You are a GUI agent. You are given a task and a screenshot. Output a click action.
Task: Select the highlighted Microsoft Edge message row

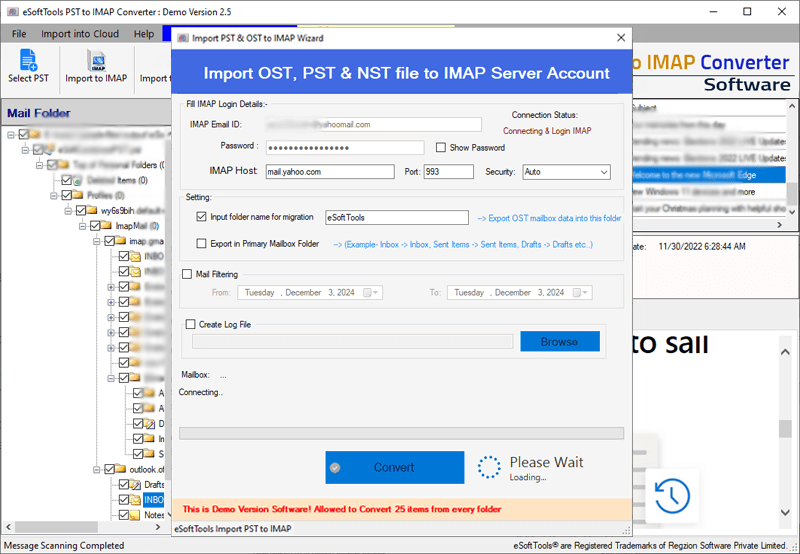click(709, 175)
